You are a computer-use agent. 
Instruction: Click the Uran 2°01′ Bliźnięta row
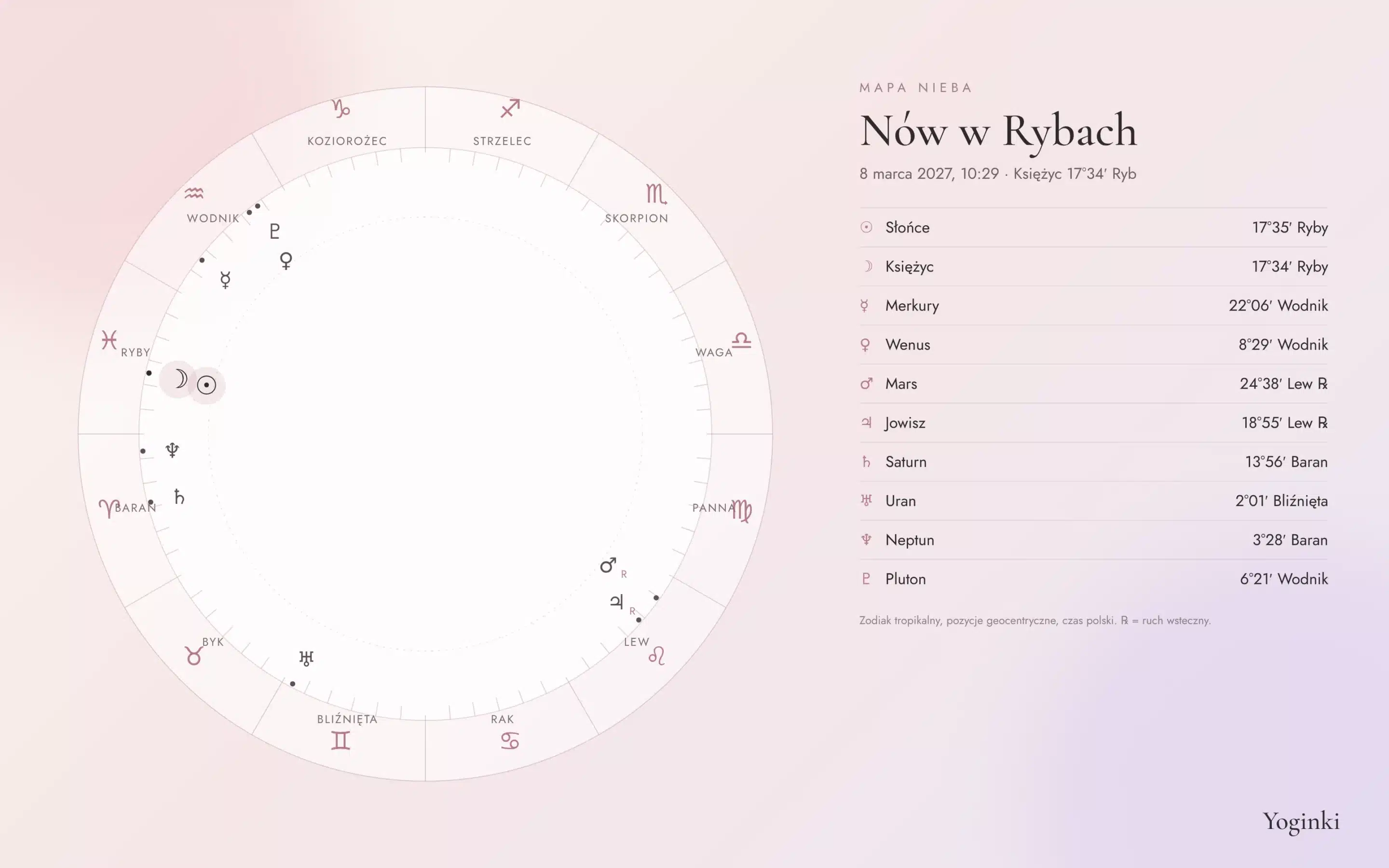pyautogui.click(x=1093, y=501)
